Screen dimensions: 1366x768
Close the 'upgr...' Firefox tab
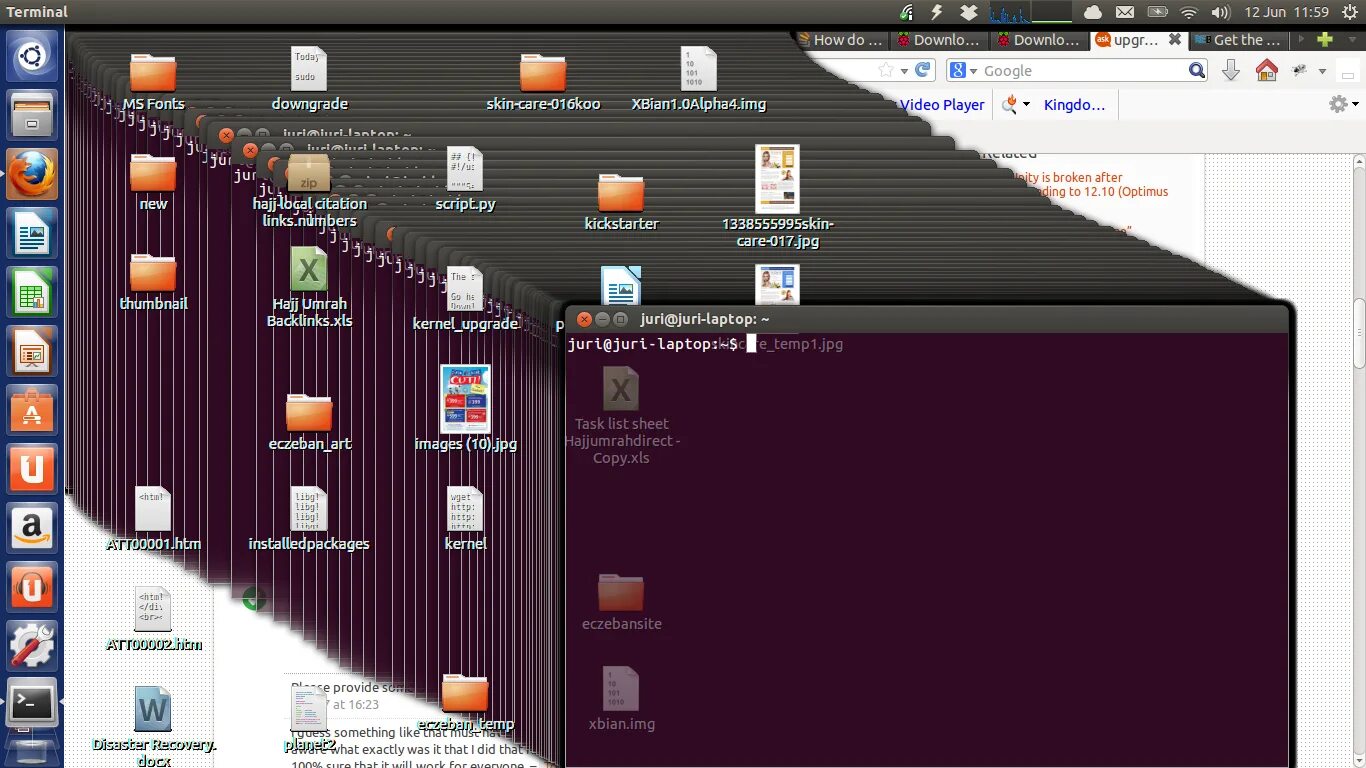(1175, 40)
